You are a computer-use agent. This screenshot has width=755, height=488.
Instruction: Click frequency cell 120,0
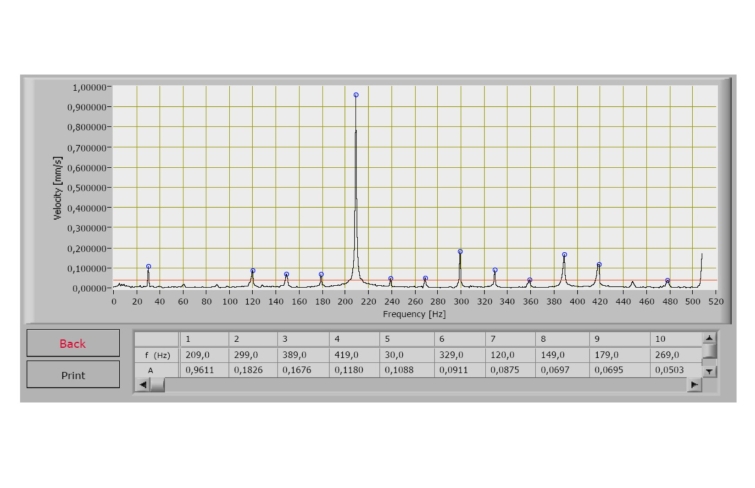coord(510,355)
